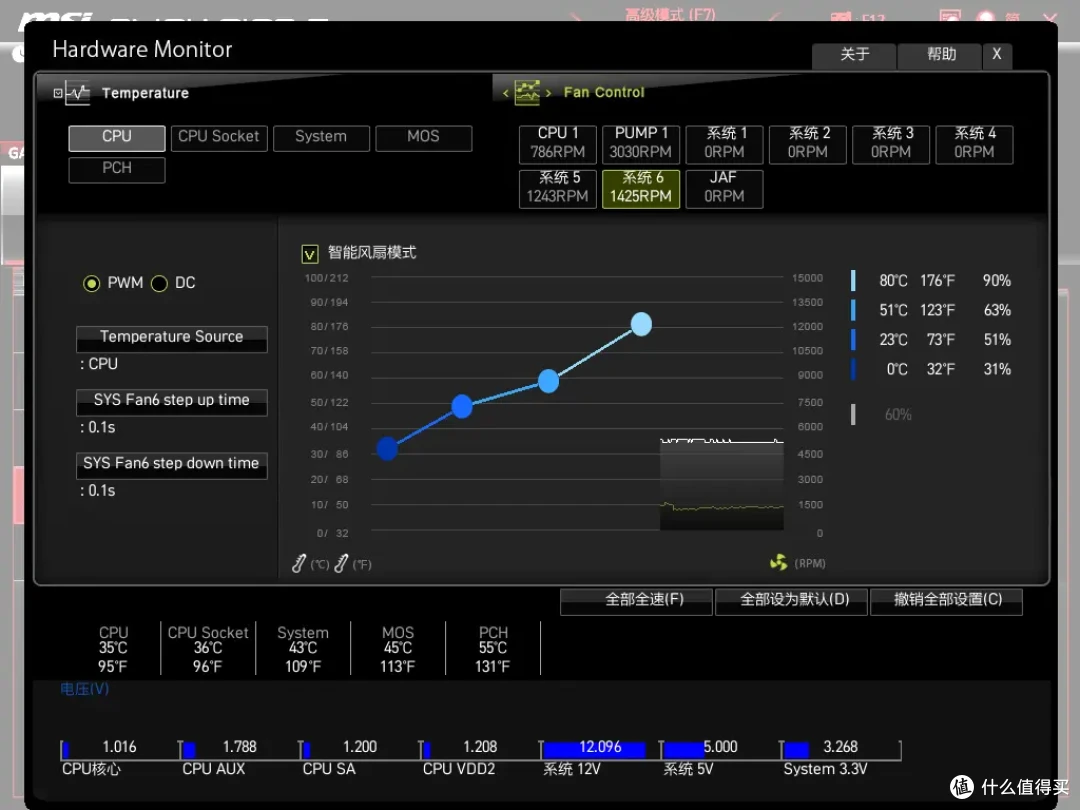The height and width of the screenshot is (810, 1080).
Task: Click the highest fan curve point
Action: click(x=641, y=324)
